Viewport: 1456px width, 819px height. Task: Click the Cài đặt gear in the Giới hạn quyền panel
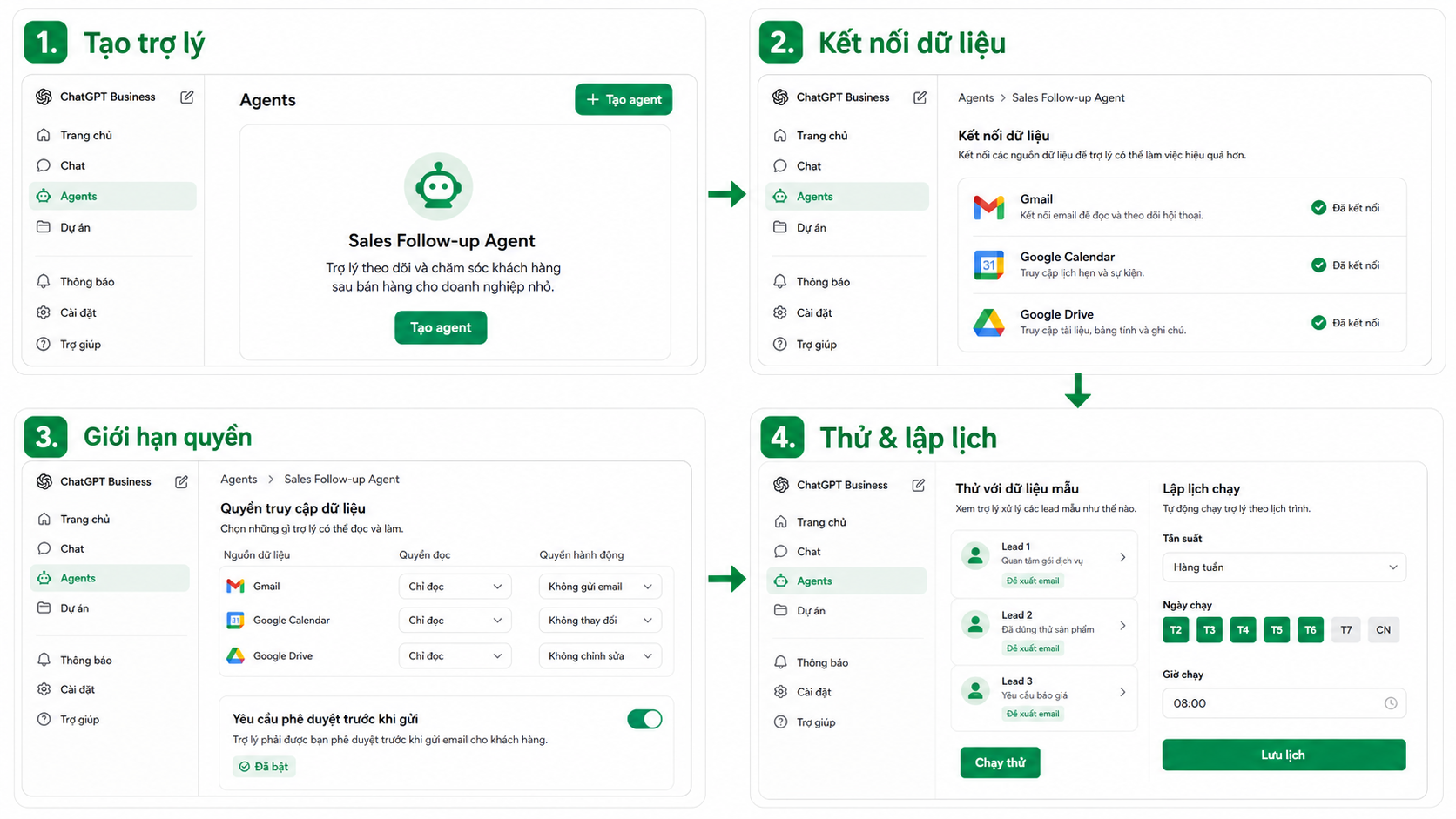(44, 689)
